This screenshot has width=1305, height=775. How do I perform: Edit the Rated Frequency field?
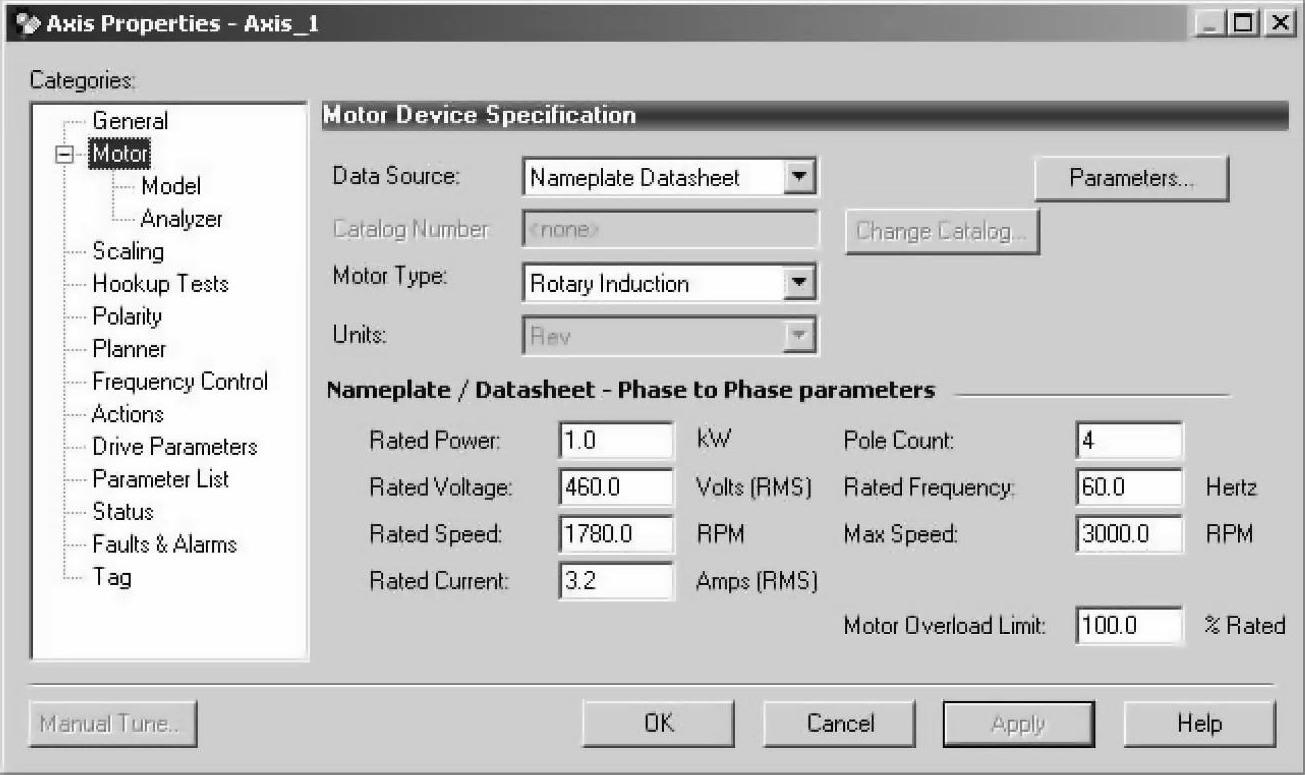coord(1130,487)
